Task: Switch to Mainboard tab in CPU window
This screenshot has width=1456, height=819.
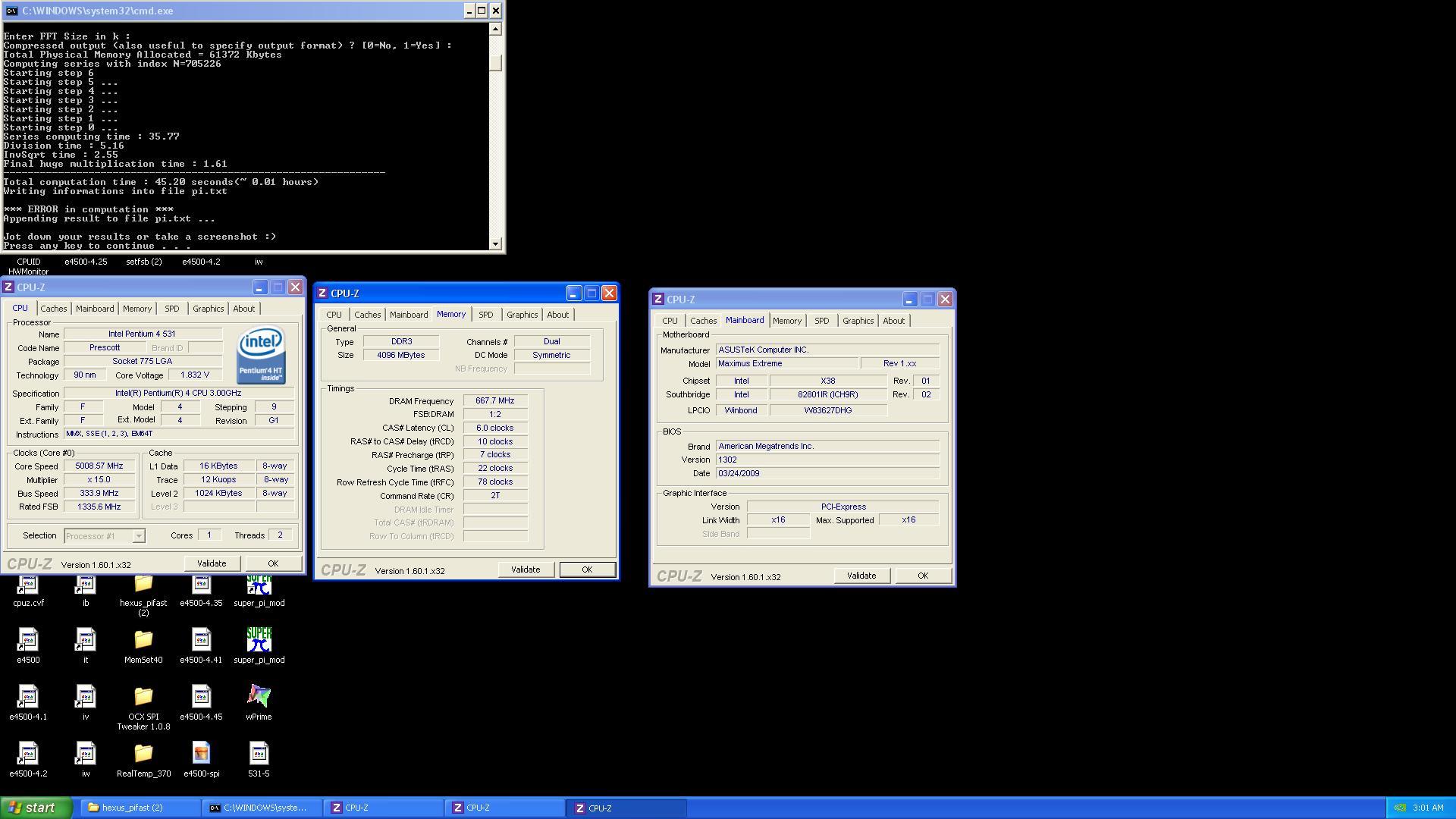Action: (95, 309)
